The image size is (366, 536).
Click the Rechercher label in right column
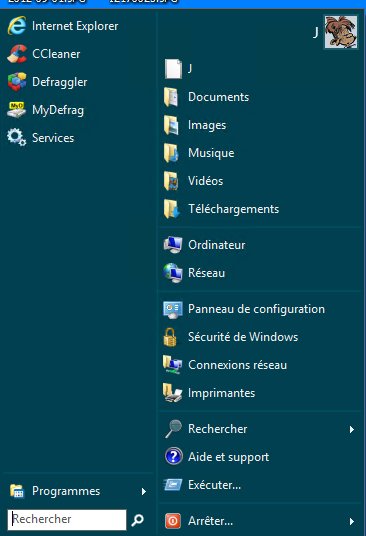click(218, 429)
